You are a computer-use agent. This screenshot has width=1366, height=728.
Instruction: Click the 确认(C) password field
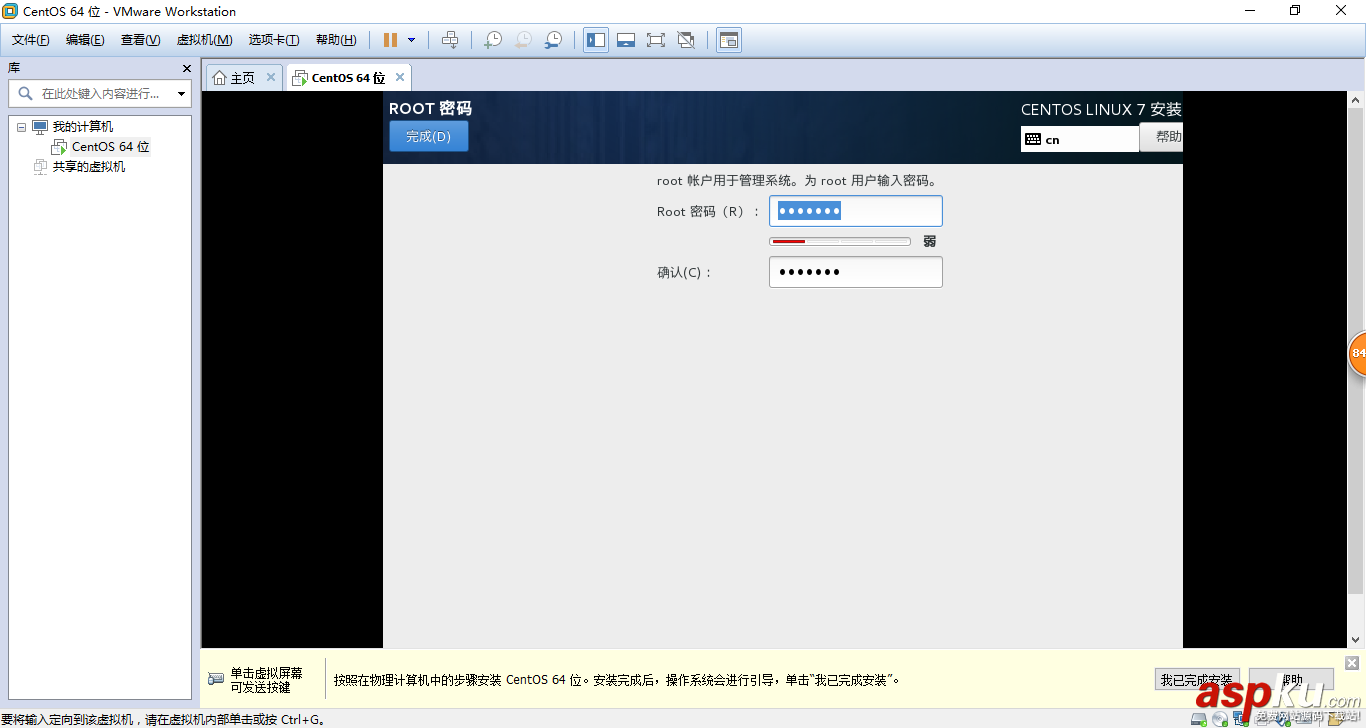(855, 272)
